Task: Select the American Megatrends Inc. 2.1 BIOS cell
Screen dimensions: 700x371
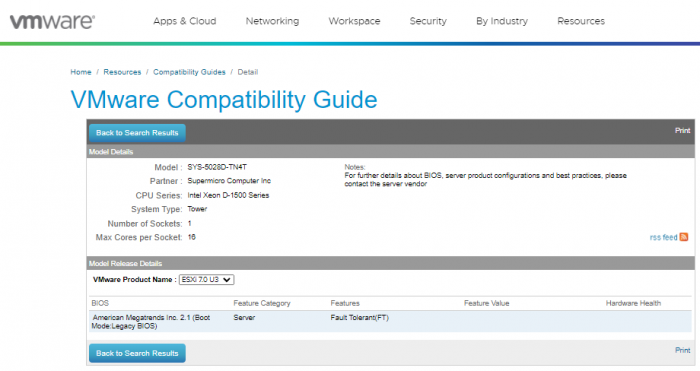Action: (x=150, y=322)
